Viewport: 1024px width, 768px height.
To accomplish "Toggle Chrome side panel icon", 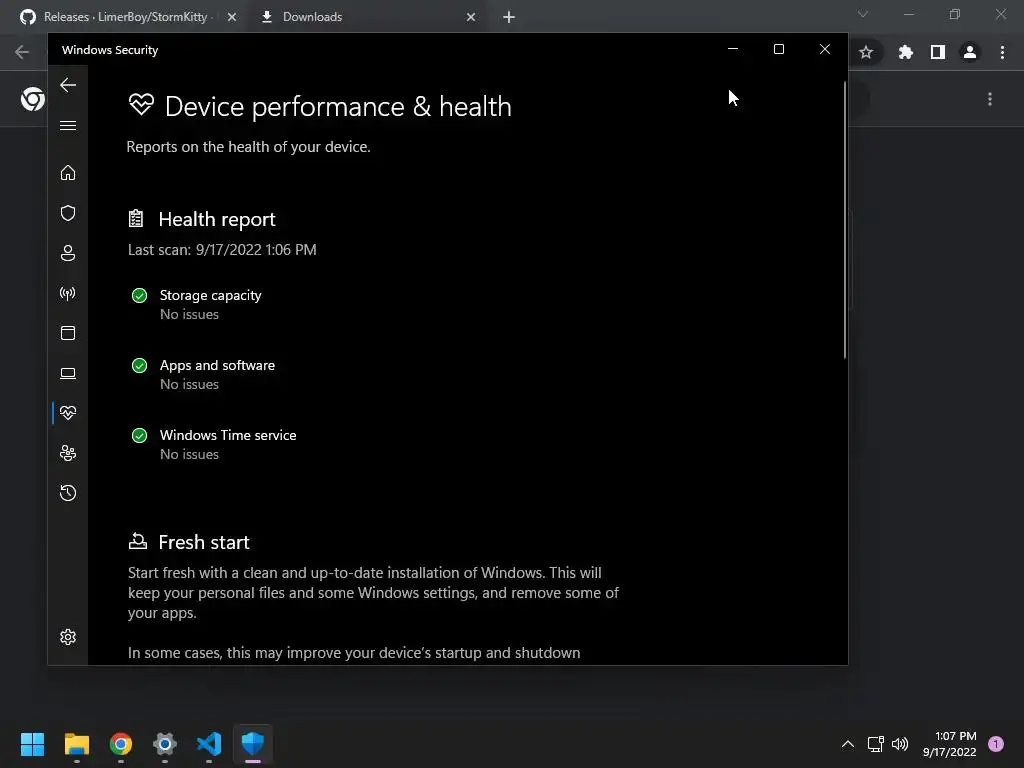I will [938, 52].
